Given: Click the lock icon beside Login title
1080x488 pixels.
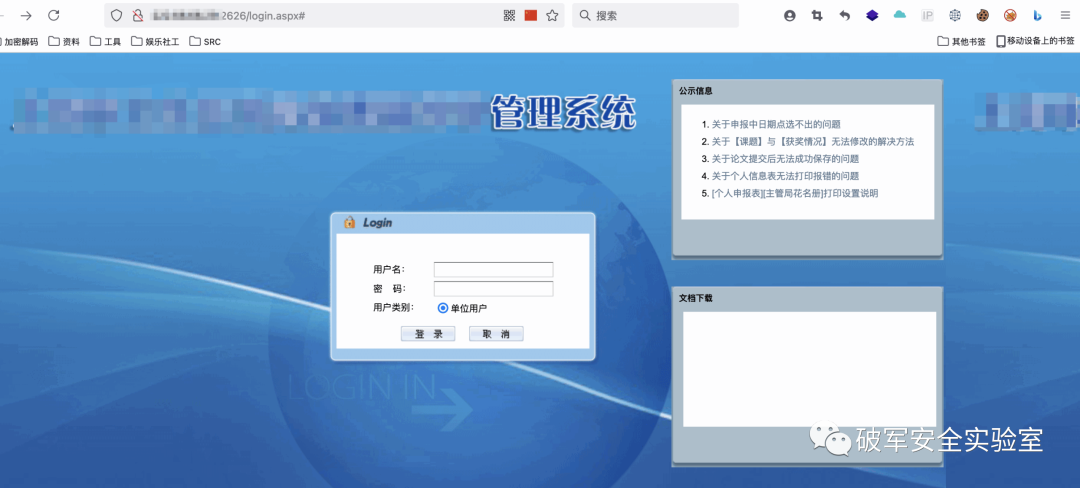Looking at the screenshot, I should (350, 222).
